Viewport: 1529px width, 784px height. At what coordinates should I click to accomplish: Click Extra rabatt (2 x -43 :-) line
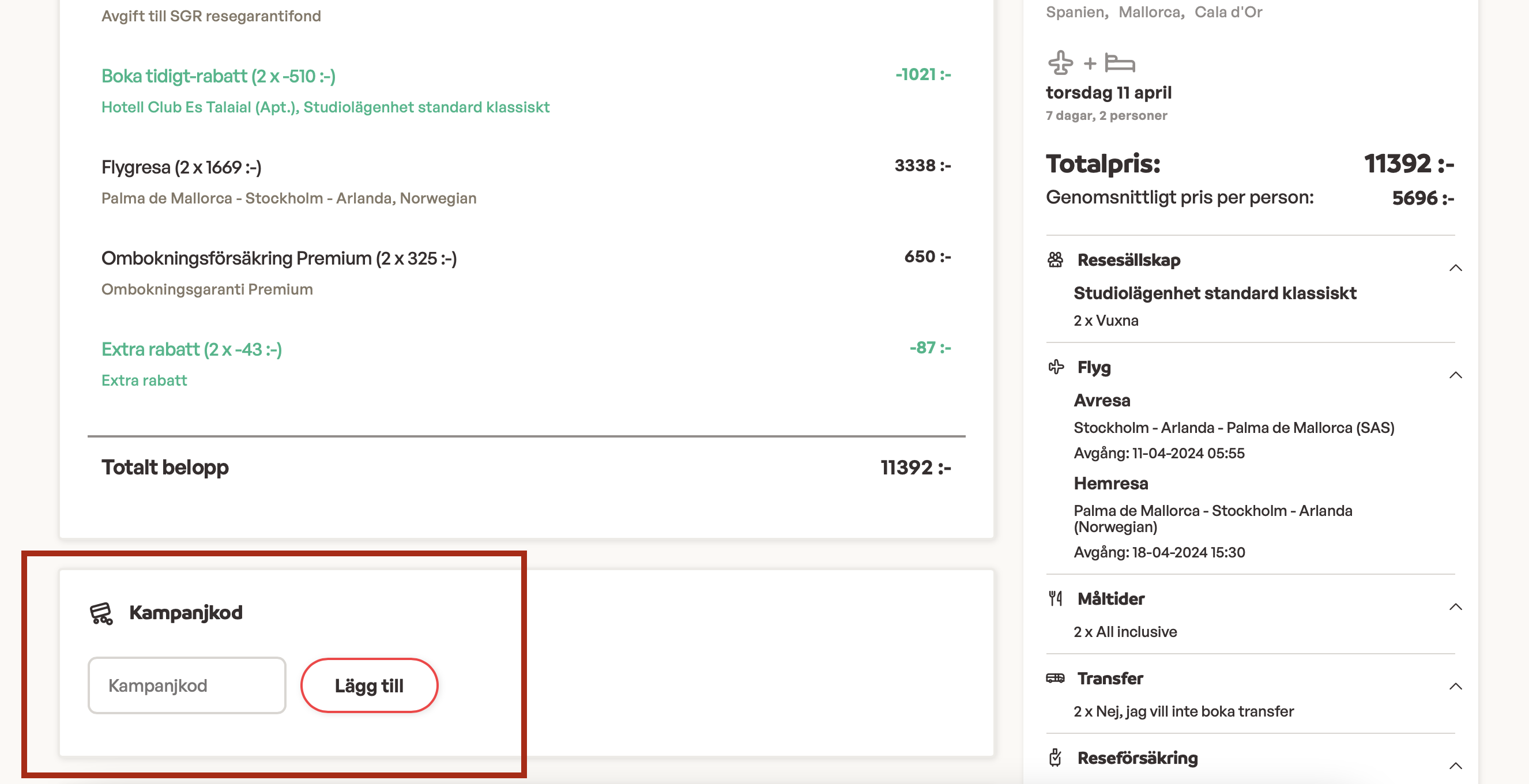click(192, 349)
